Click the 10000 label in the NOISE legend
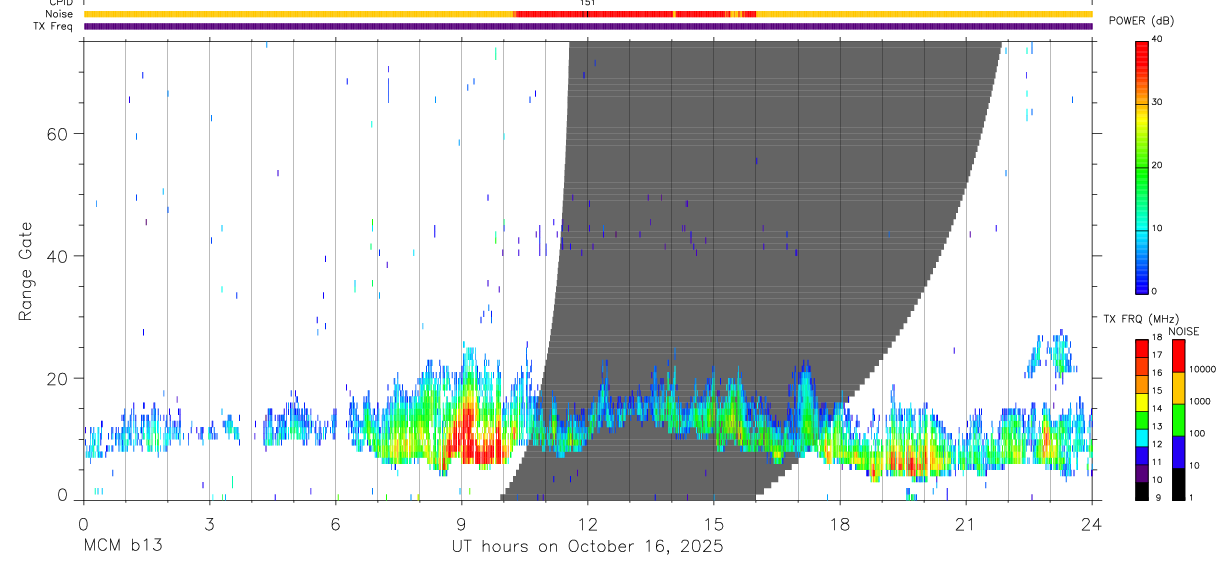Viewport: 1228px width, 567px height. point(1203,370)
